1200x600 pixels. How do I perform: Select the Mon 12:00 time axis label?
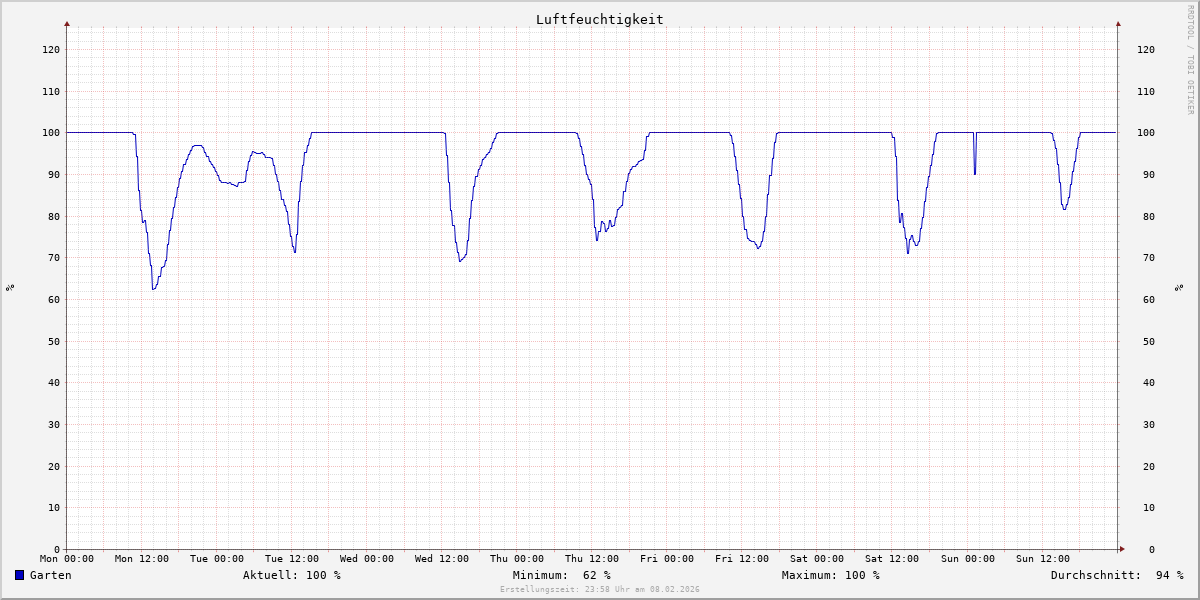point(141,559)
